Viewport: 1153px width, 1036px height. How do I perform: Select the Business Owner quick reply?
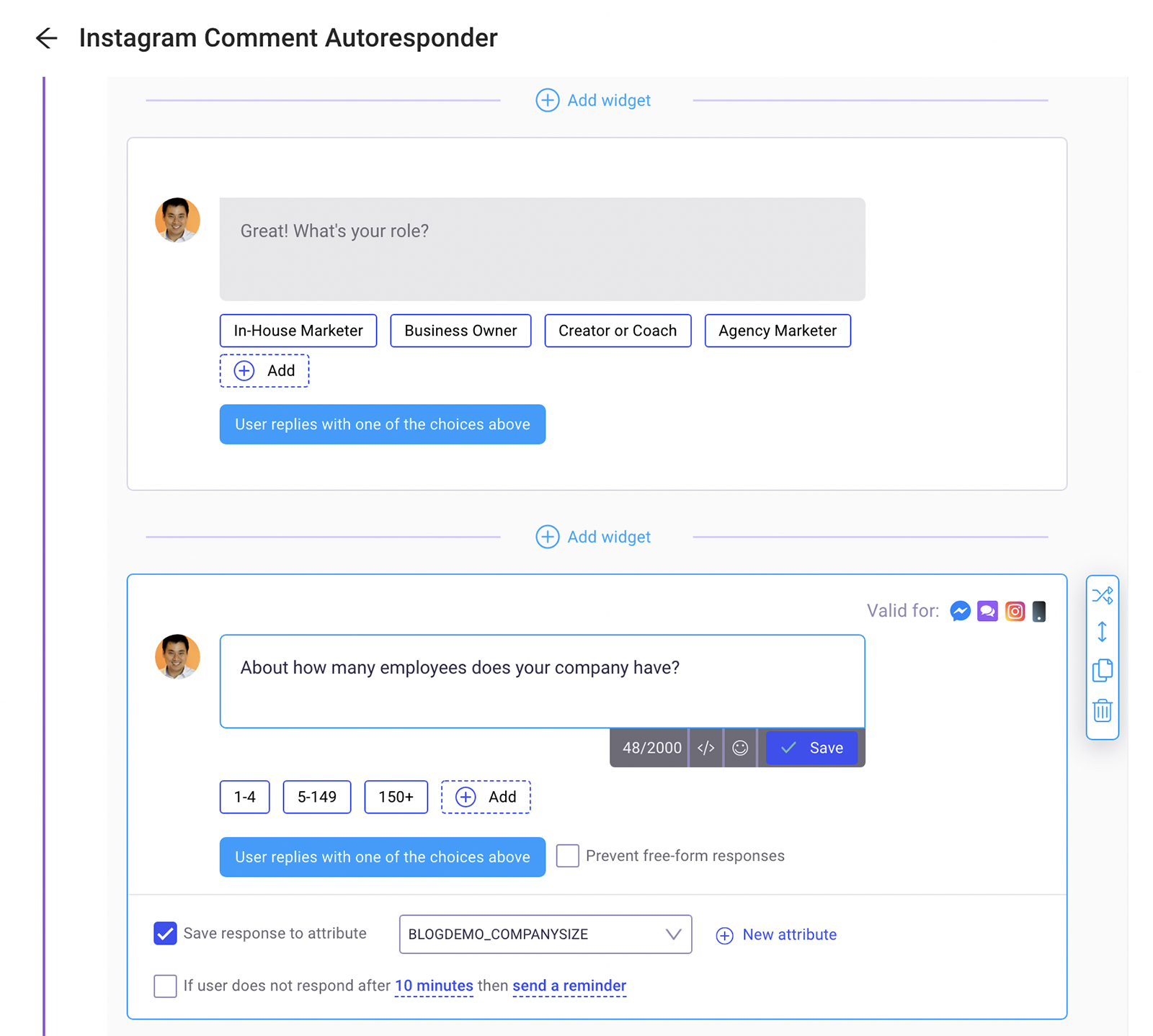pyautogui.click(x=460, y=331)
